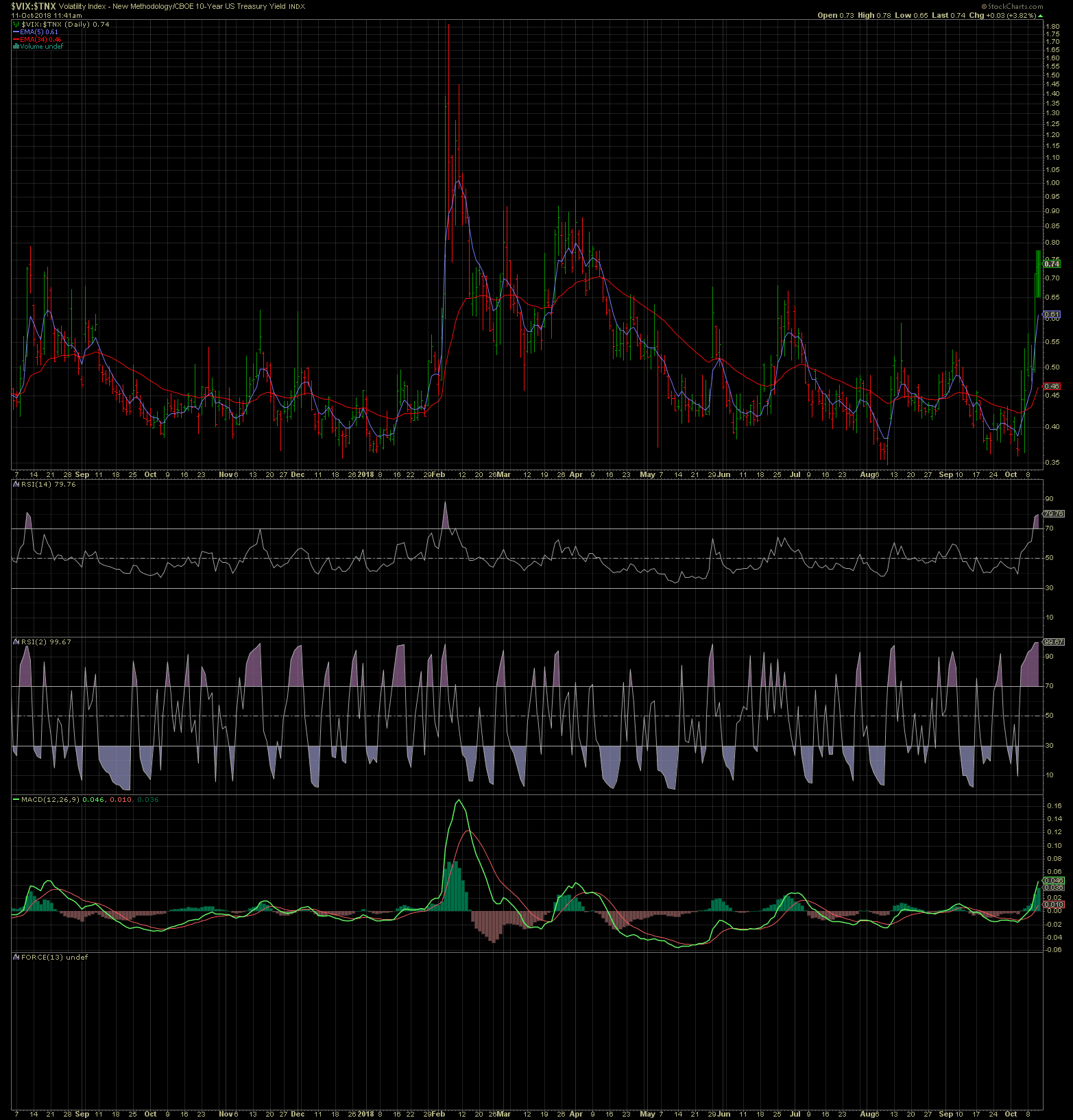Click the RSI(14) indicator panel icon
The image size is (1073, 1120).
point(16,485)
